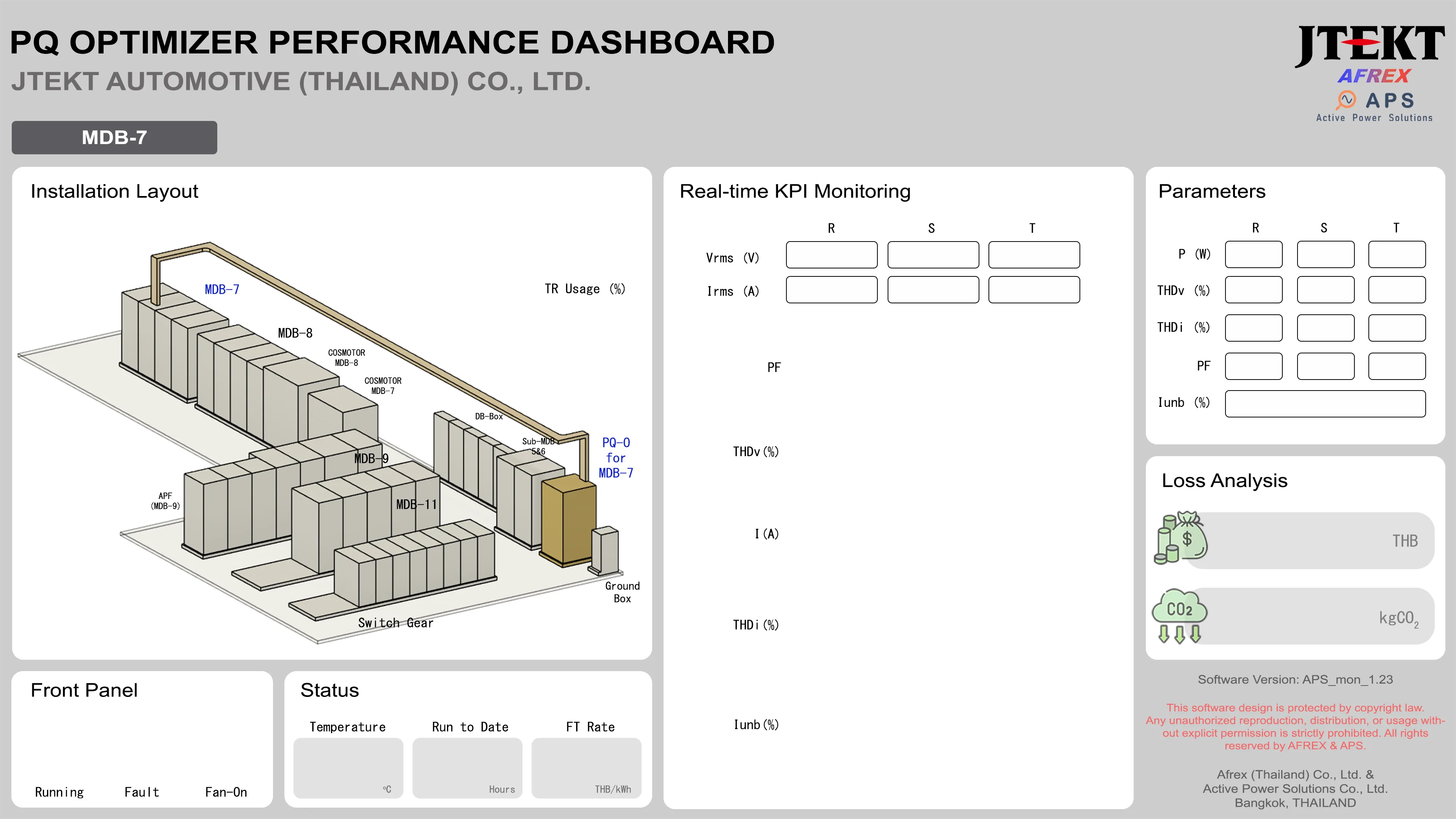Click the KPI THDi(%) chart label

pyautogui.click(x=756, y=624)
